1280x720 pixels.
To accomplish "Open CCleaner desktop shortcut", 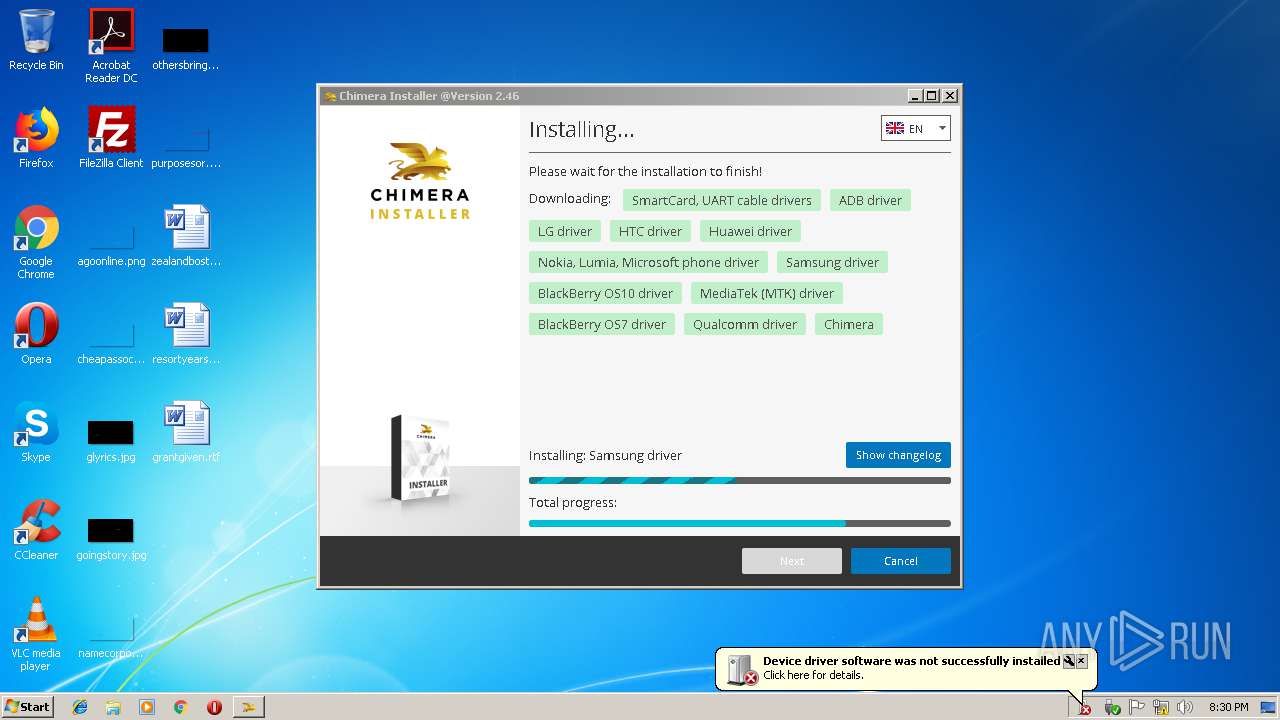I will pyautogui.click(x=36, y=530).
